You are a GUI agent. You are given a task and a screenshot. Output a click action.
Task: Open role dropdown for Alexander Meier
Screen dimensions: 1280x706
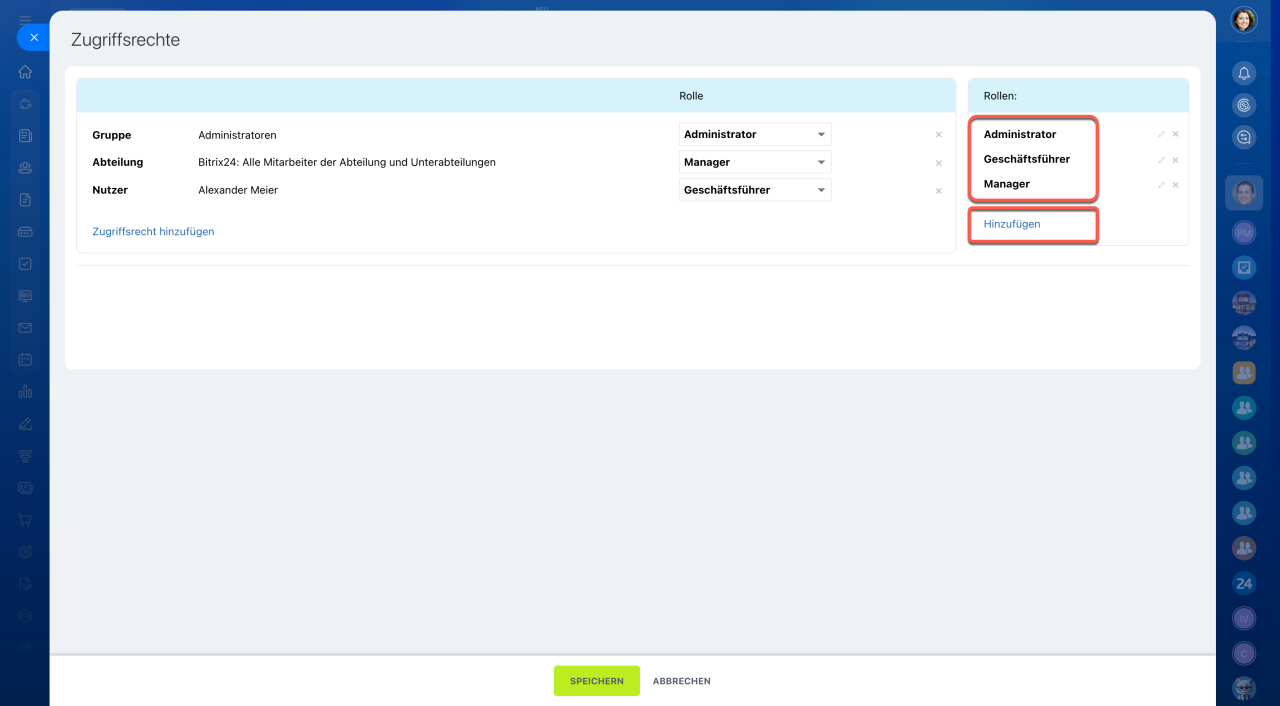click(x=755, y=190)
